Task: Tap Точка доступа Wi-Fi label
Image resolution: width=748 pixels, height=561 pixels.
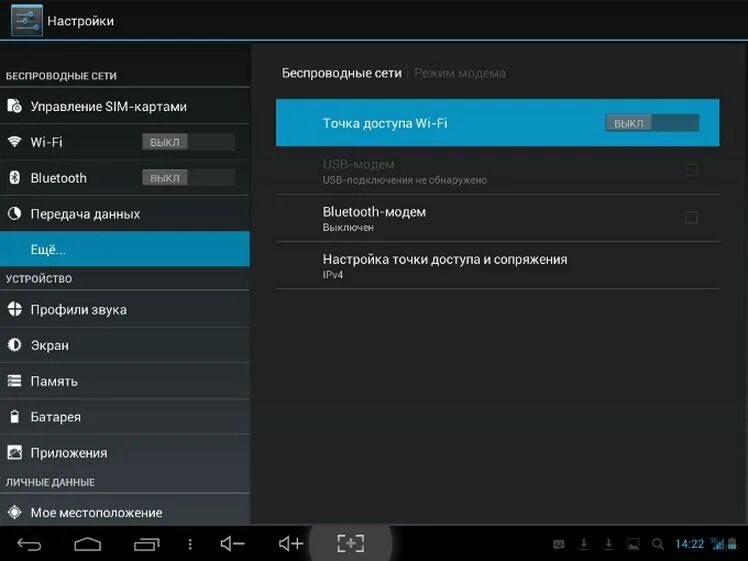Action: (x=385, y=123)
